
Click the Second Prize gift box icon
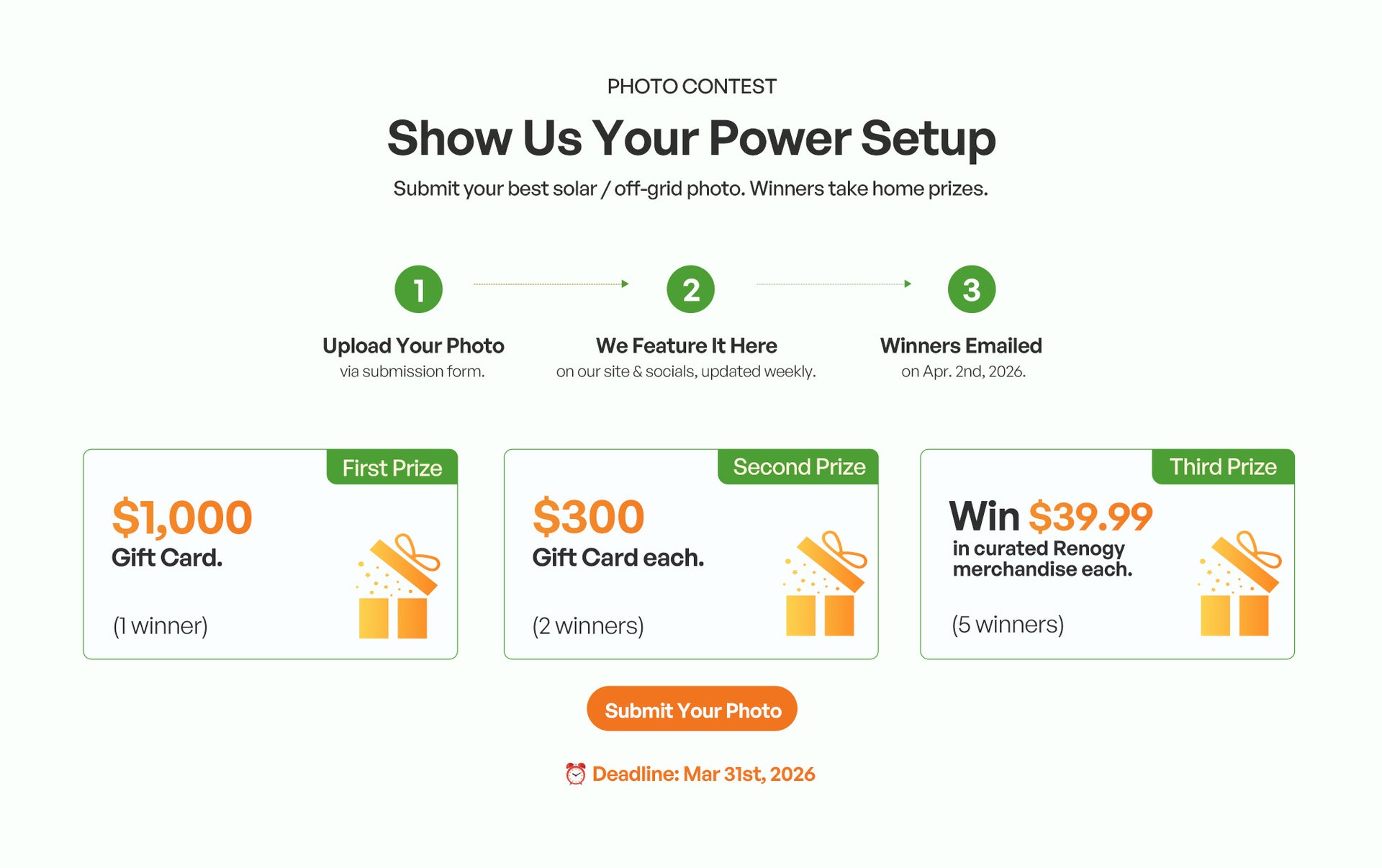tap(824, 584)
